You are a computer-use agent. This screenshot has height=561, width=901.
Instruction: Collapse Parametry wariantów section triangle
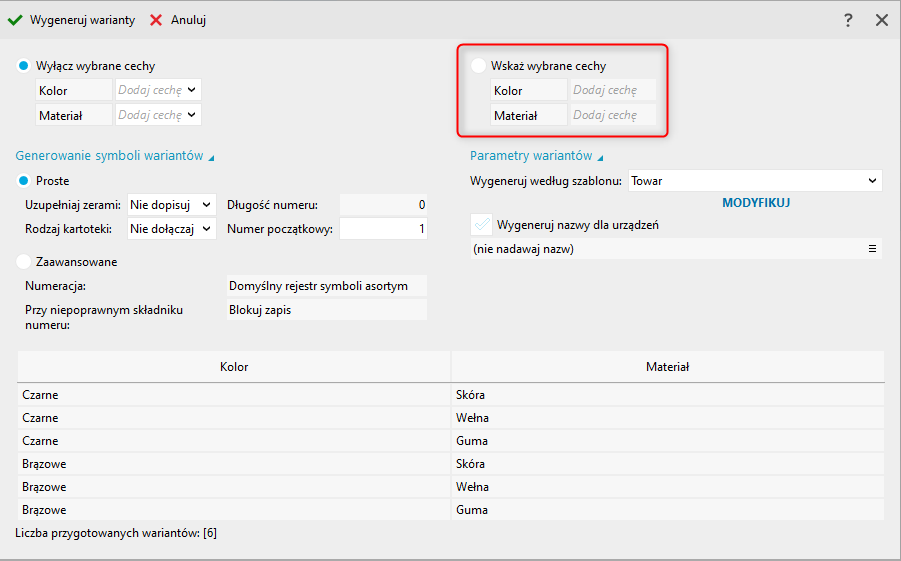click(x=601, y=157)
